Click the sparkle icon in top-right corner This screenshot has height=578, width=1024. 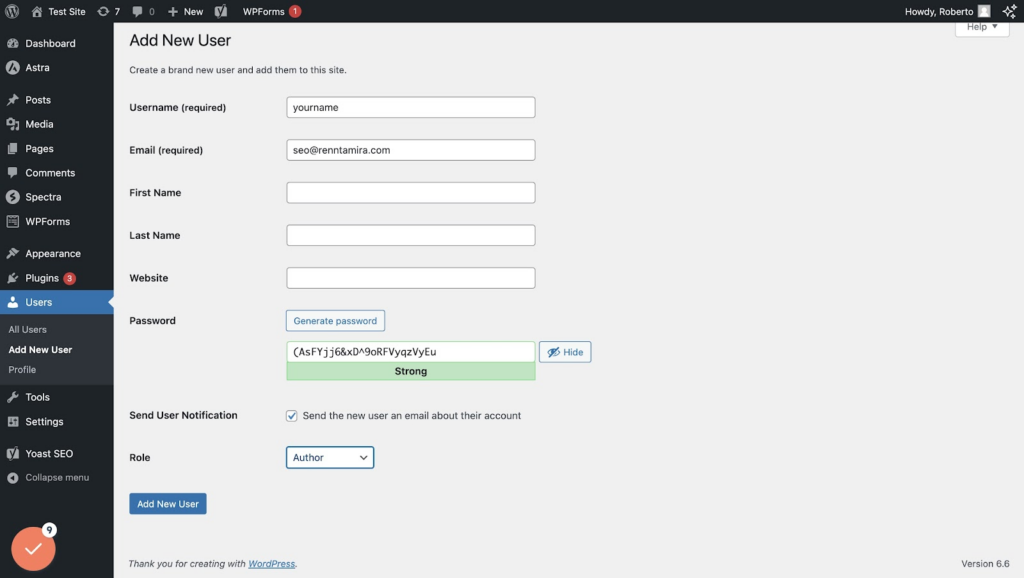click(x=1009, y=11)
